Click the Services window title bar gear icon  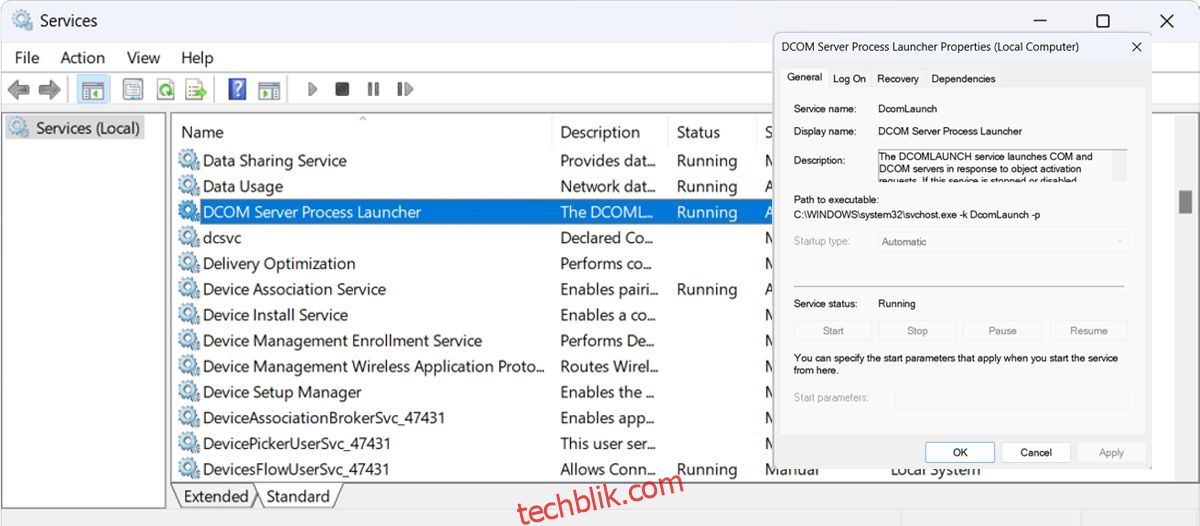(22, 19)
